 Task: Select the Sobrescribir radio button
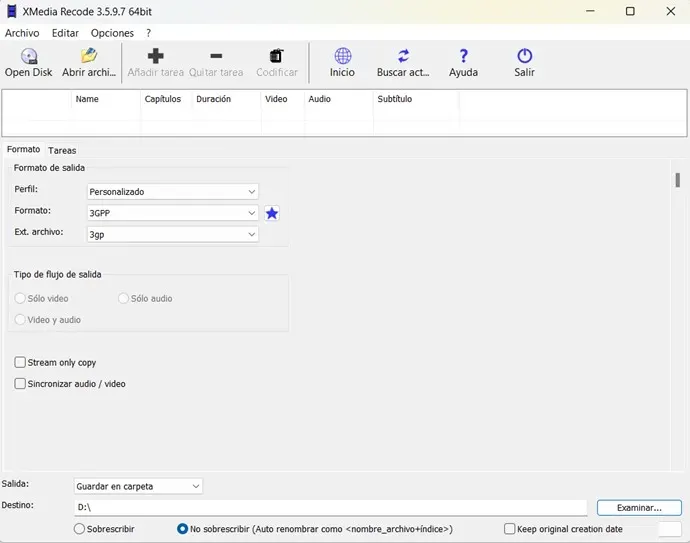(79, 529)
